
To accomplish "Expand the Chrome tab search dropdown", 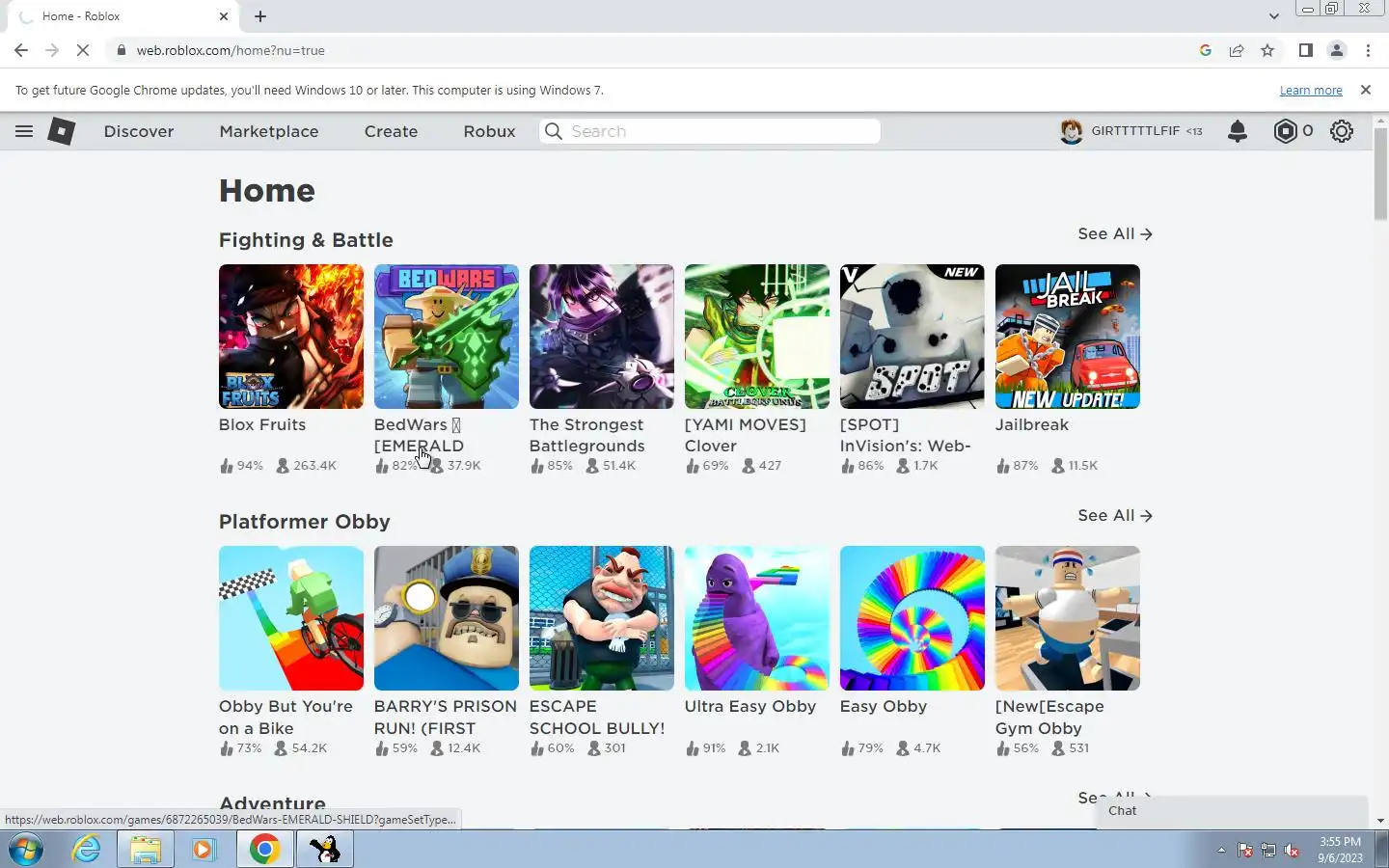I will click(1273, 16).
